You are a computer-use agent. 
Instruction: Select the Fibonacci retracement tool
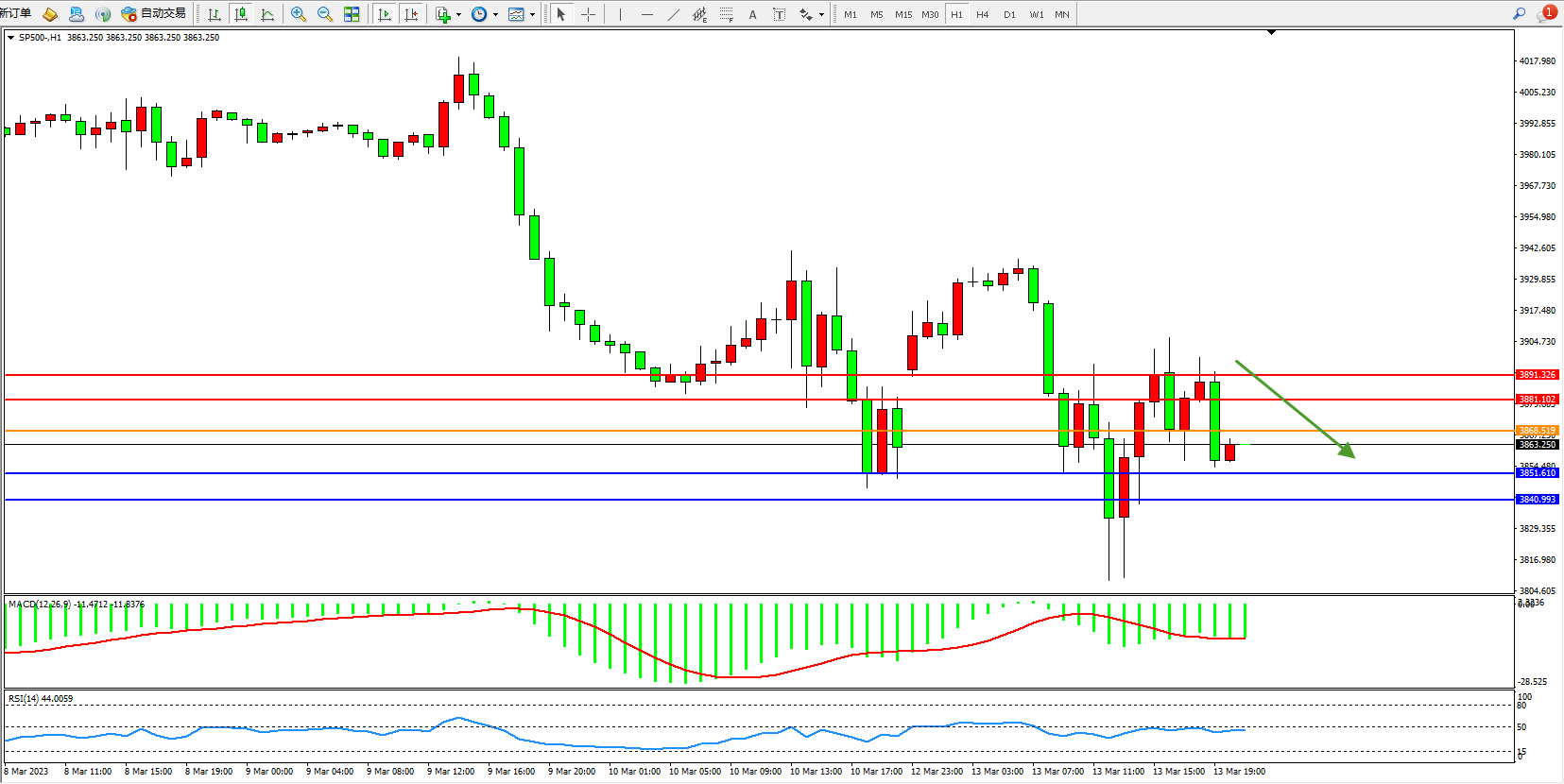tap(726, 14)
